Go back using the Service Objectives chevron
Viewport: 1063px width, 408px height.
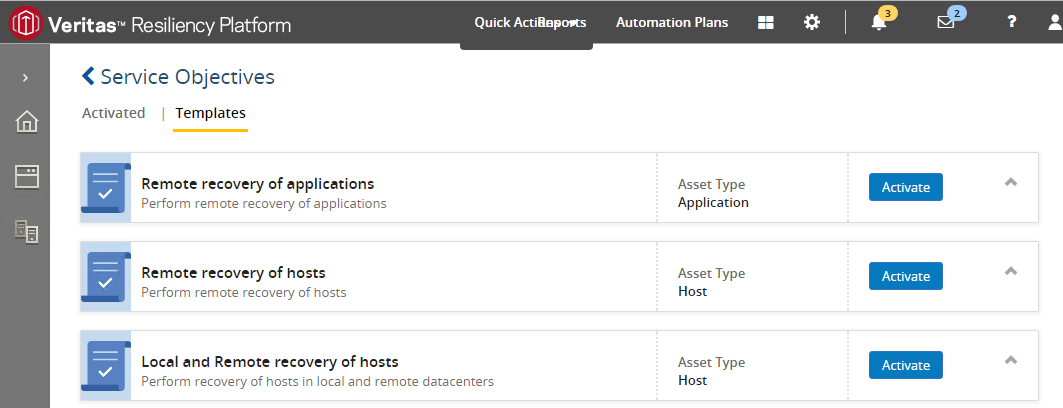88,77
